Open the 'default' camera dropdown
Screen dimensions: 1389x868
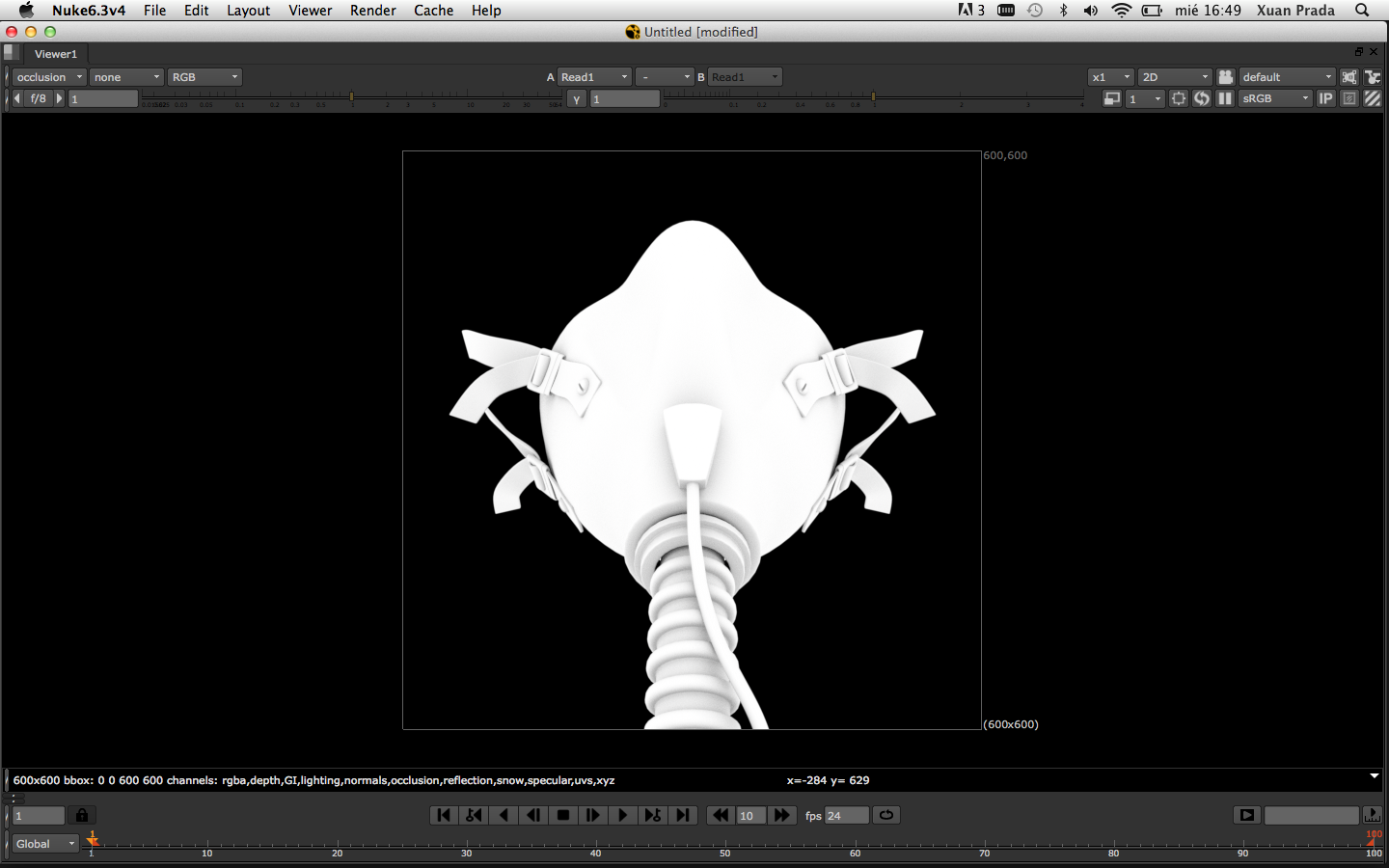click(1287, 77)
